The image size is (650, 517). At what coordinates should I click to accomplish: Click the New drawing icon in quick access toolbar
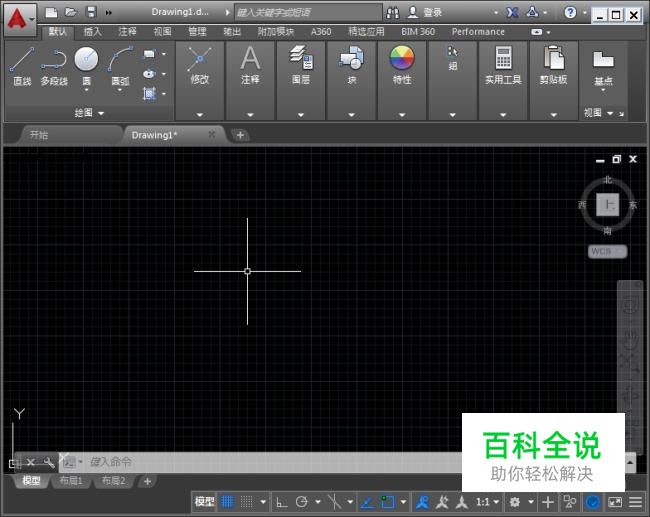pyautogui.click(x=51, y=12)
